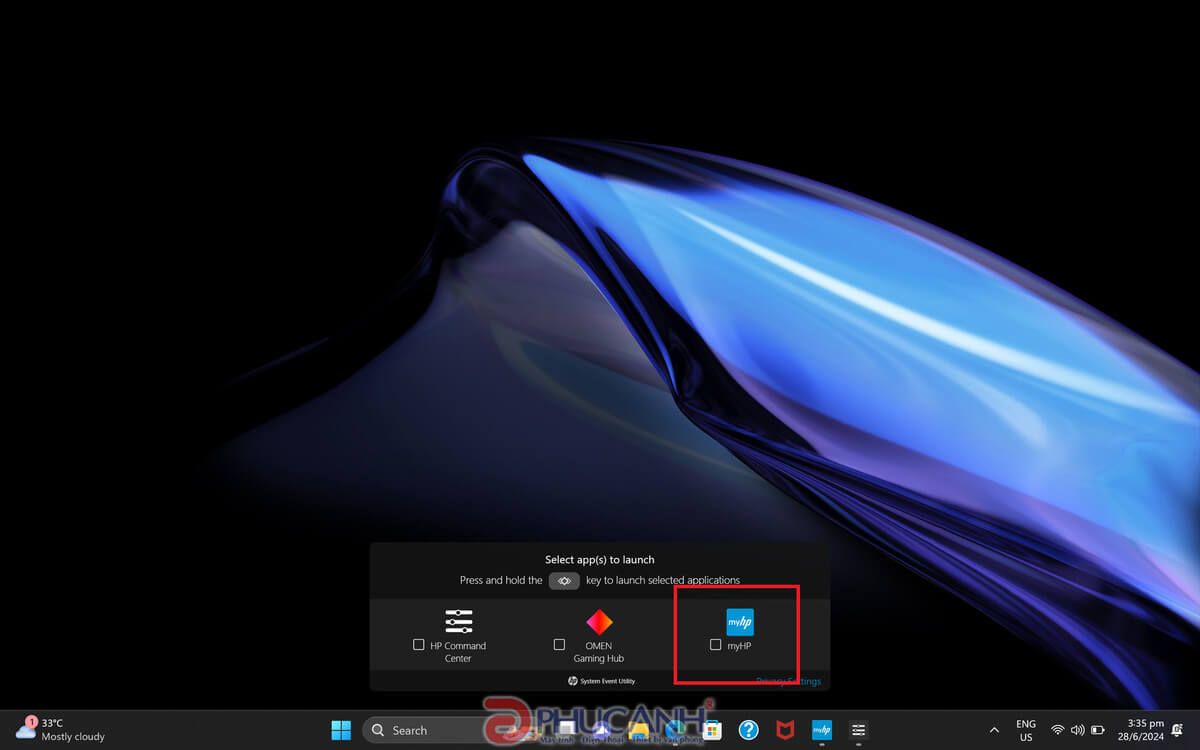Check the HP Command Center checkbox
This screenshot has width=1200, height=750.
tap(418, 645)
